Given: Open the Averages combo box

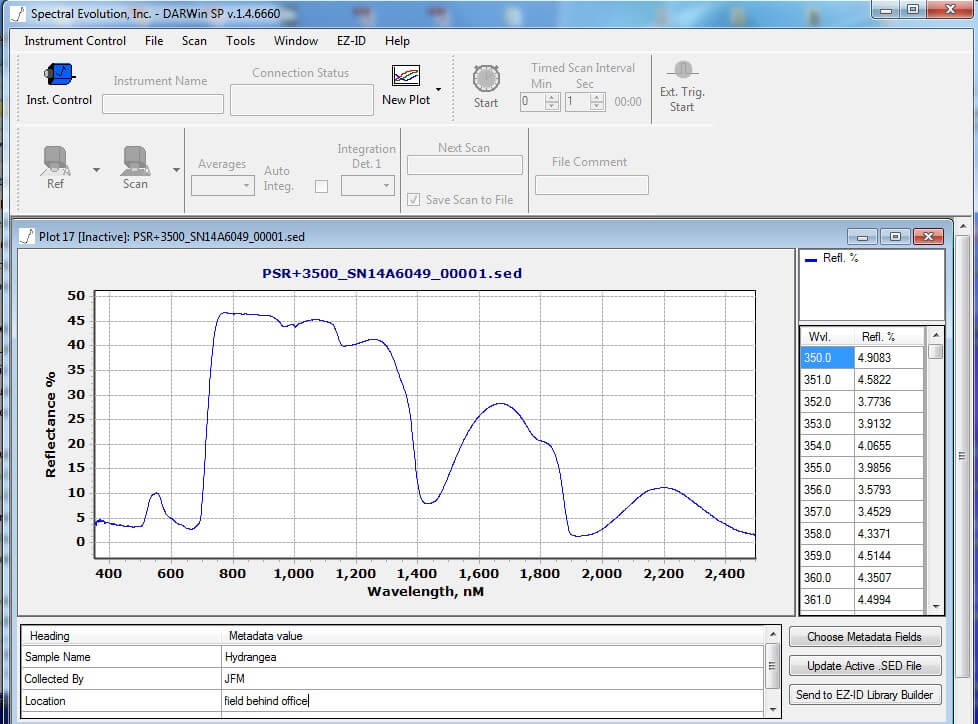Looking at the screenshot, I should (222, 186).
